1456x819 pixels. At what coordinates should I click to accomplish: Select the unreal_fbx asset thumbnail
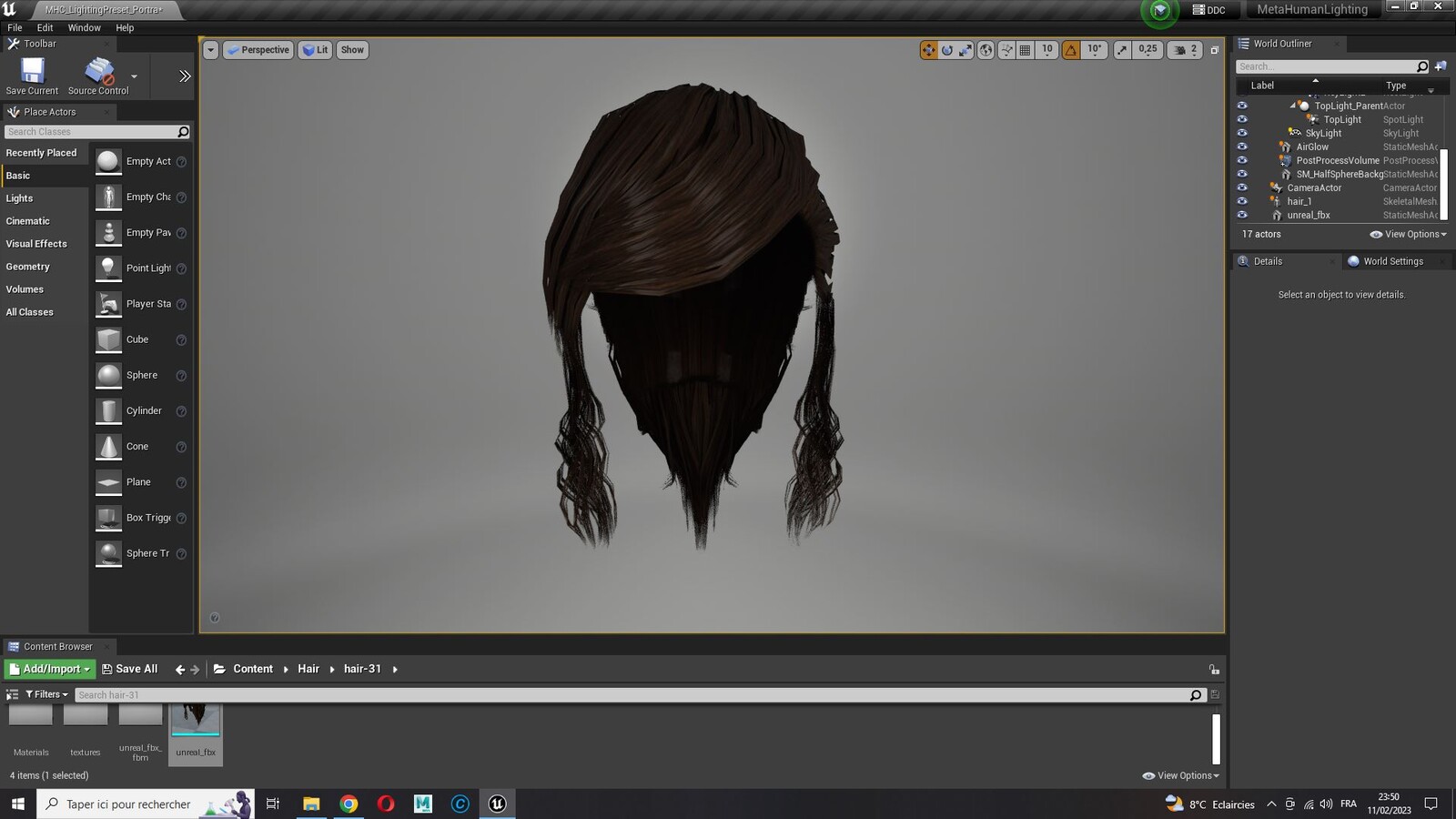[196, 733]
